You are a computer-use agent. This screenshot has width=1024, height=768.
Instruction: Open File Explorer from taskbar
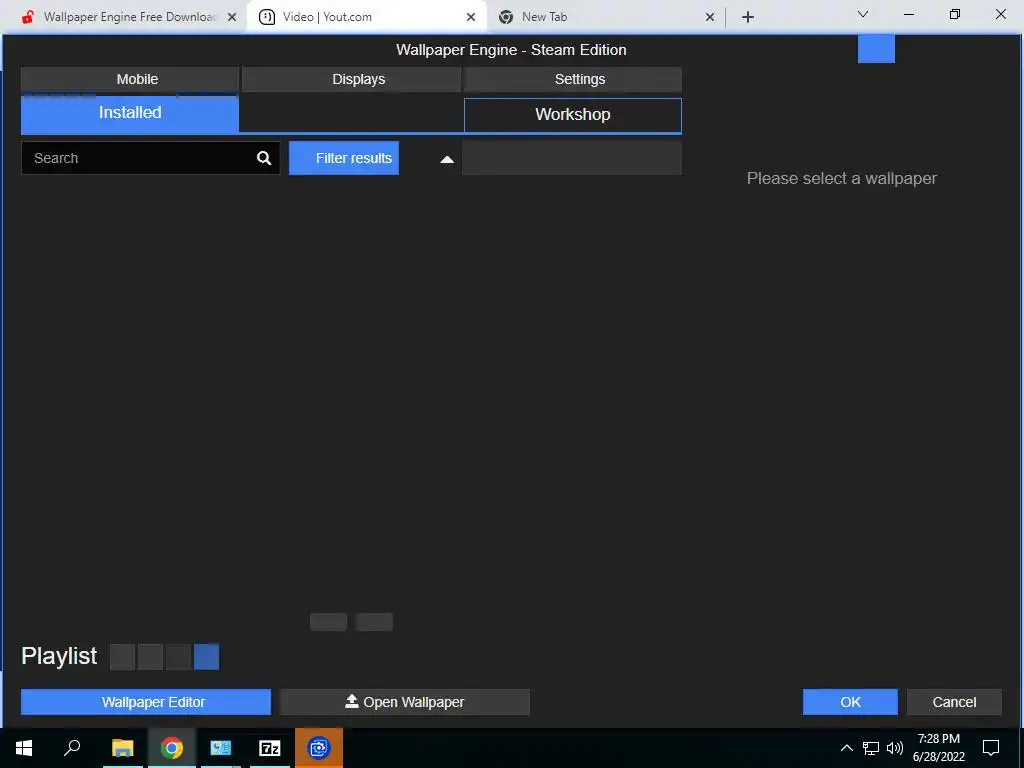tap(122, 748)
